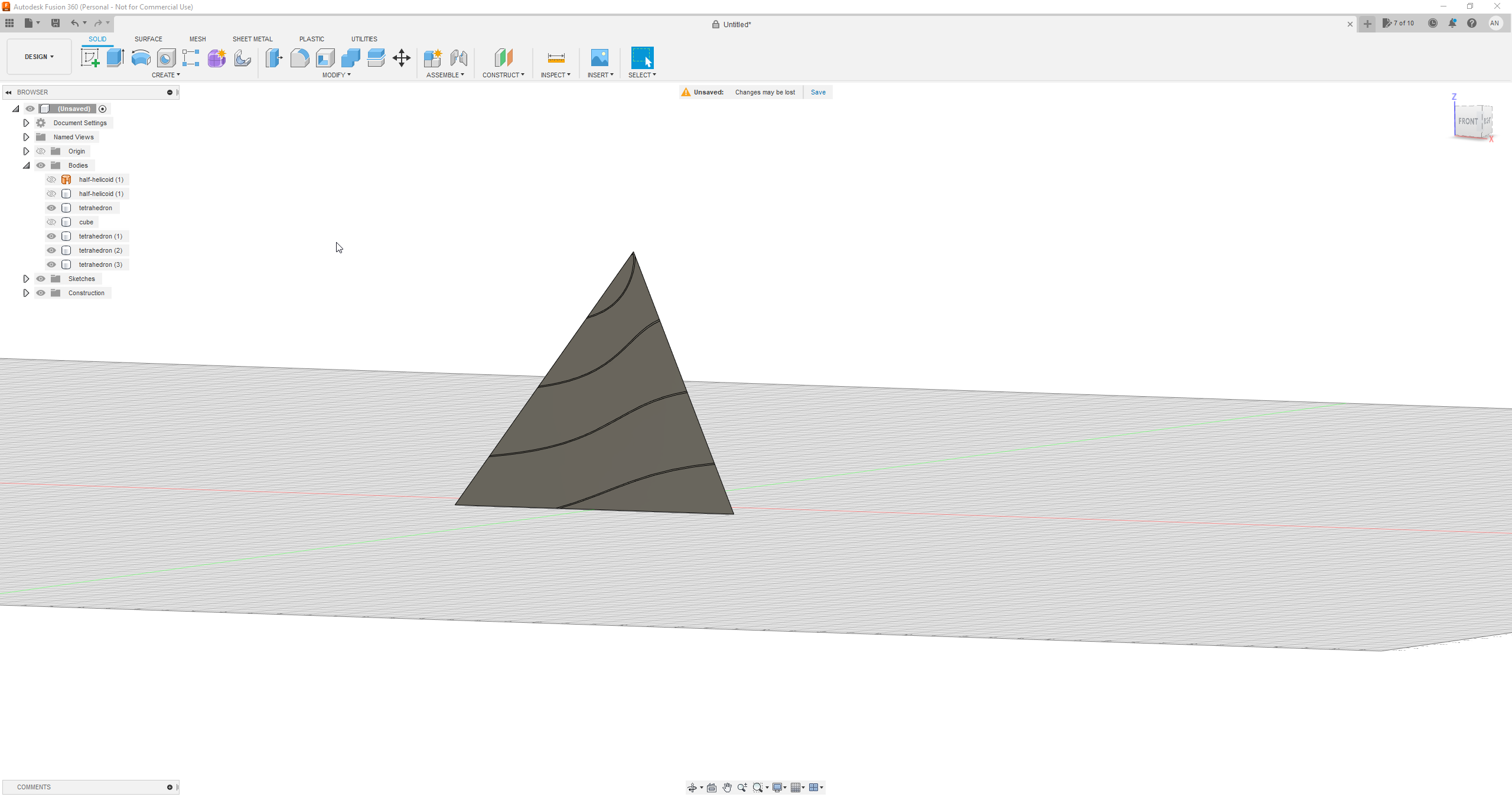1512x797 pixels.
Task: Select the Measure tool in Inspect
Action: tap(555, 57)
